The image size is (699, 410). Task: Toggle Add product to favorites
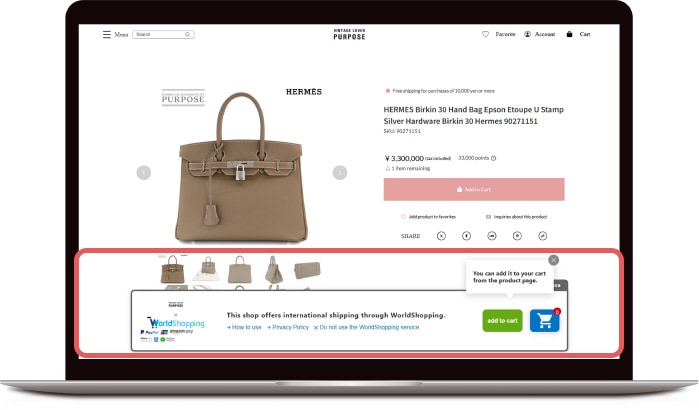tap(428, 217)
